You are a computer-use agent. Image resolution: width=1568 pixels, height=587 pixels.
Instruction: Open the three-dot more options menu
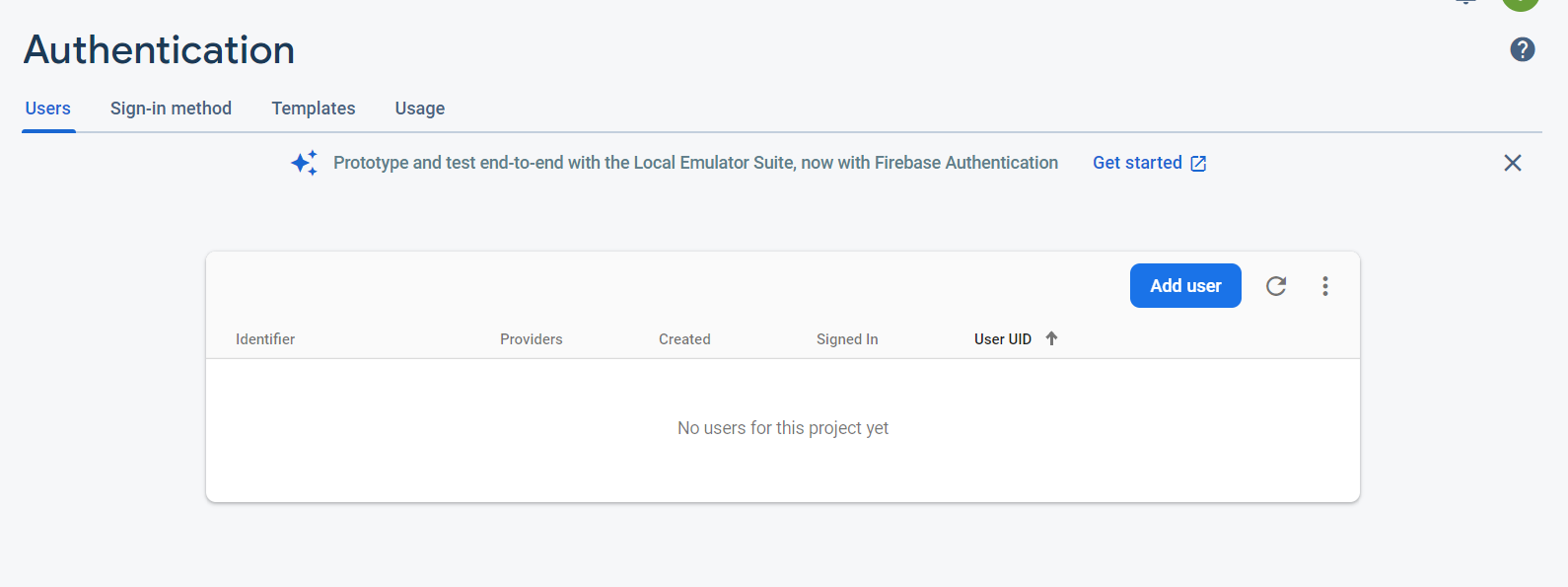tap(1325, 286)
